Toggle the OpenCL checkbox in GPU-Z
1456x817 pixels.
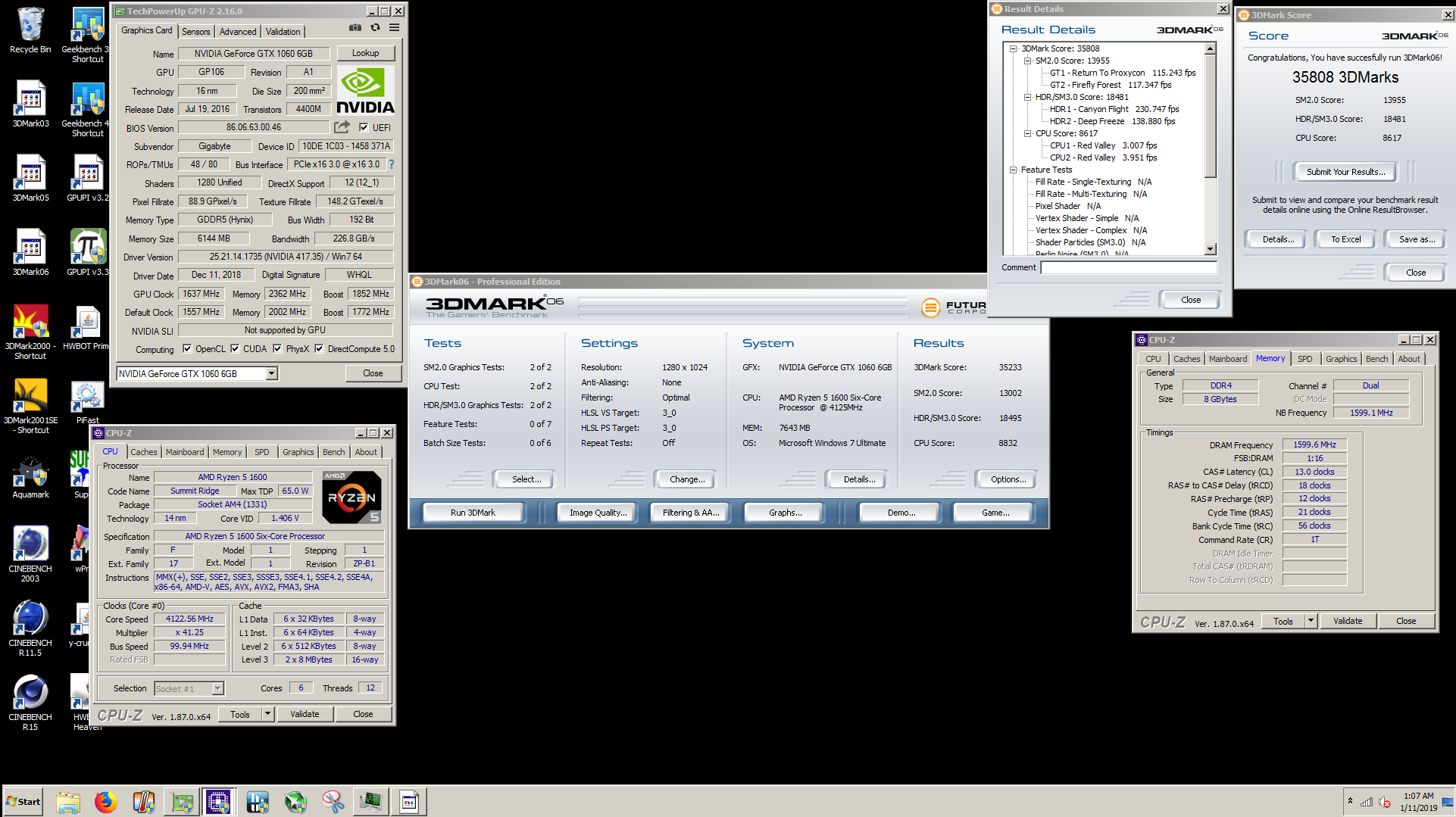point(187,349)
